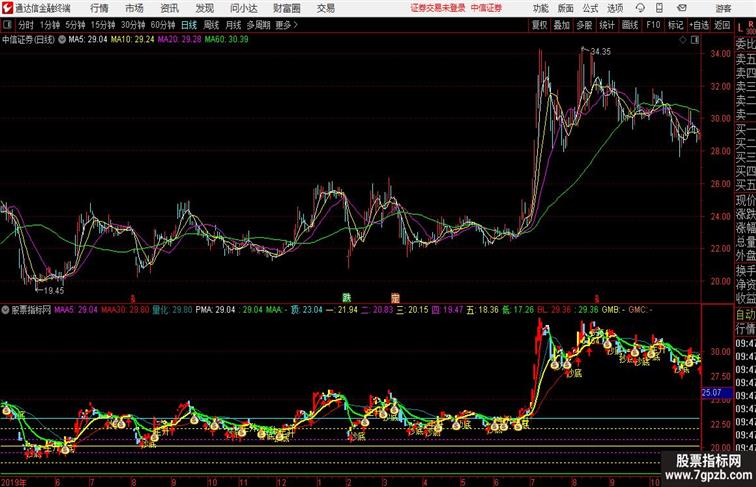Toggle the left sidebar panel icon
The width and height of the screenshot is (756, 487).
point(7,25)
